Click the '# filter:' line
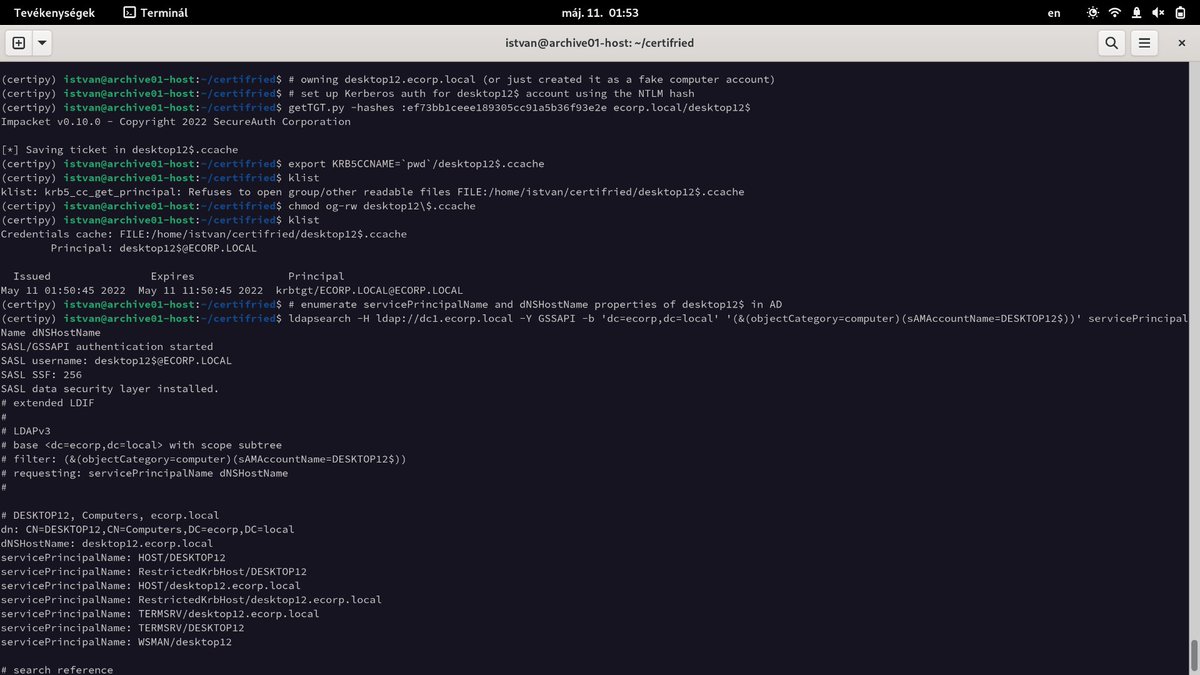Image resolution: width=1200 pixels, height=675 pixels. (204, 457)
